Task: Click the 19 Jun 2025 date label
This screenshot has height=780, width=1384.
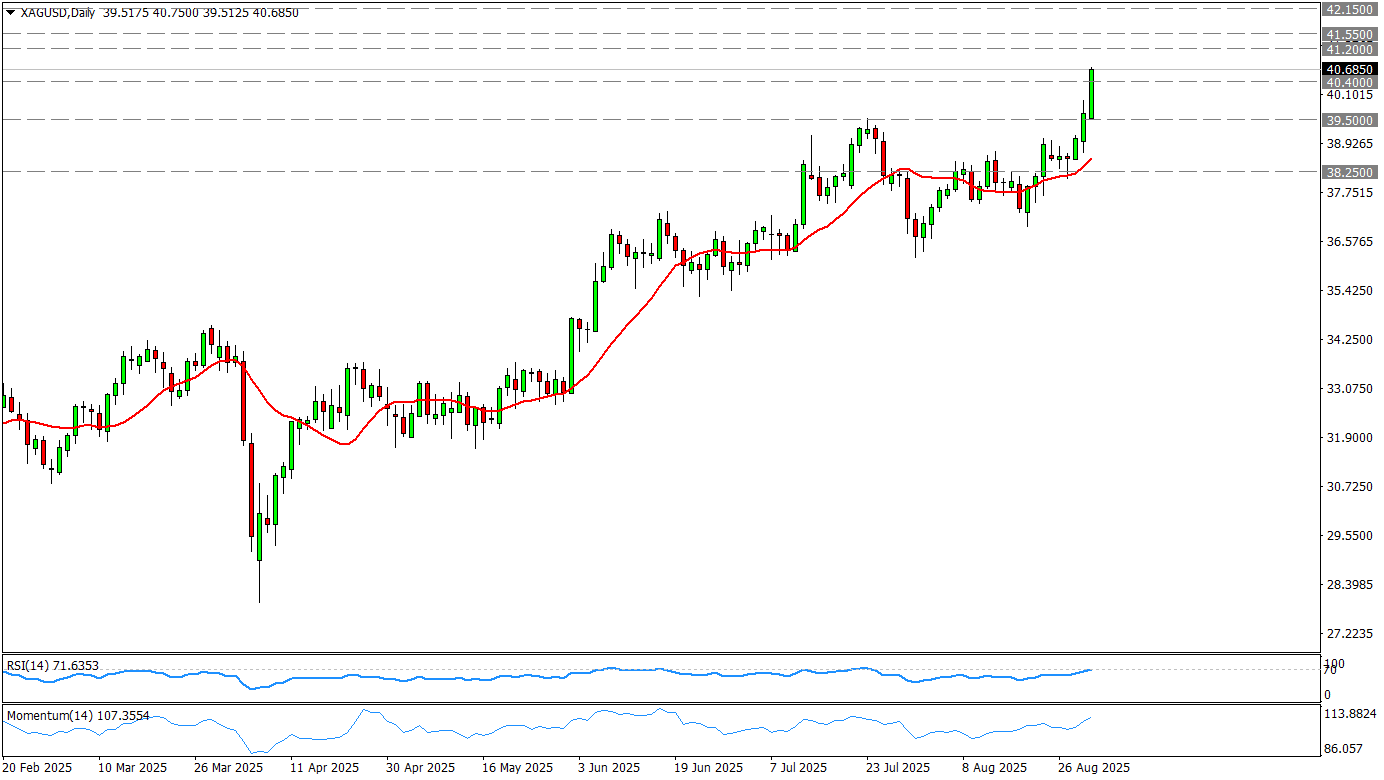Action: coord(709,768)
